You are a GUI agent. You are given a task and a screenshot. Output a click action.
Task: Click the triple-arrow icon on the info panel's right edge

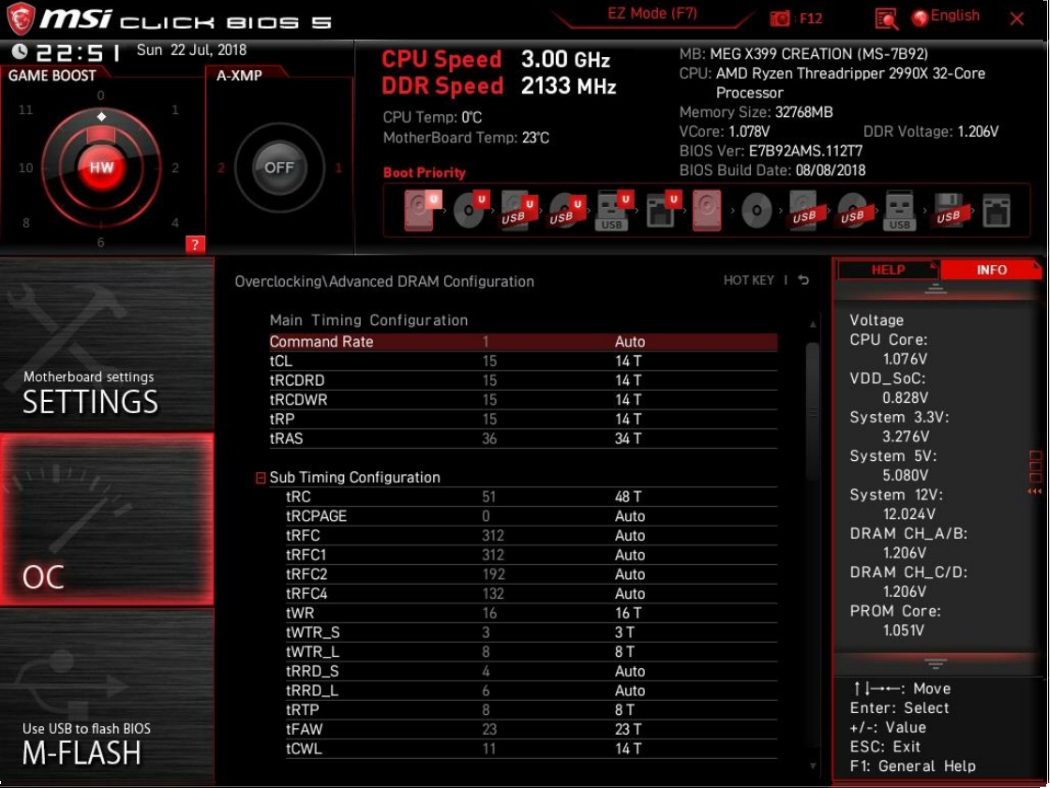pyautogui.click(x=1035, y=491)
